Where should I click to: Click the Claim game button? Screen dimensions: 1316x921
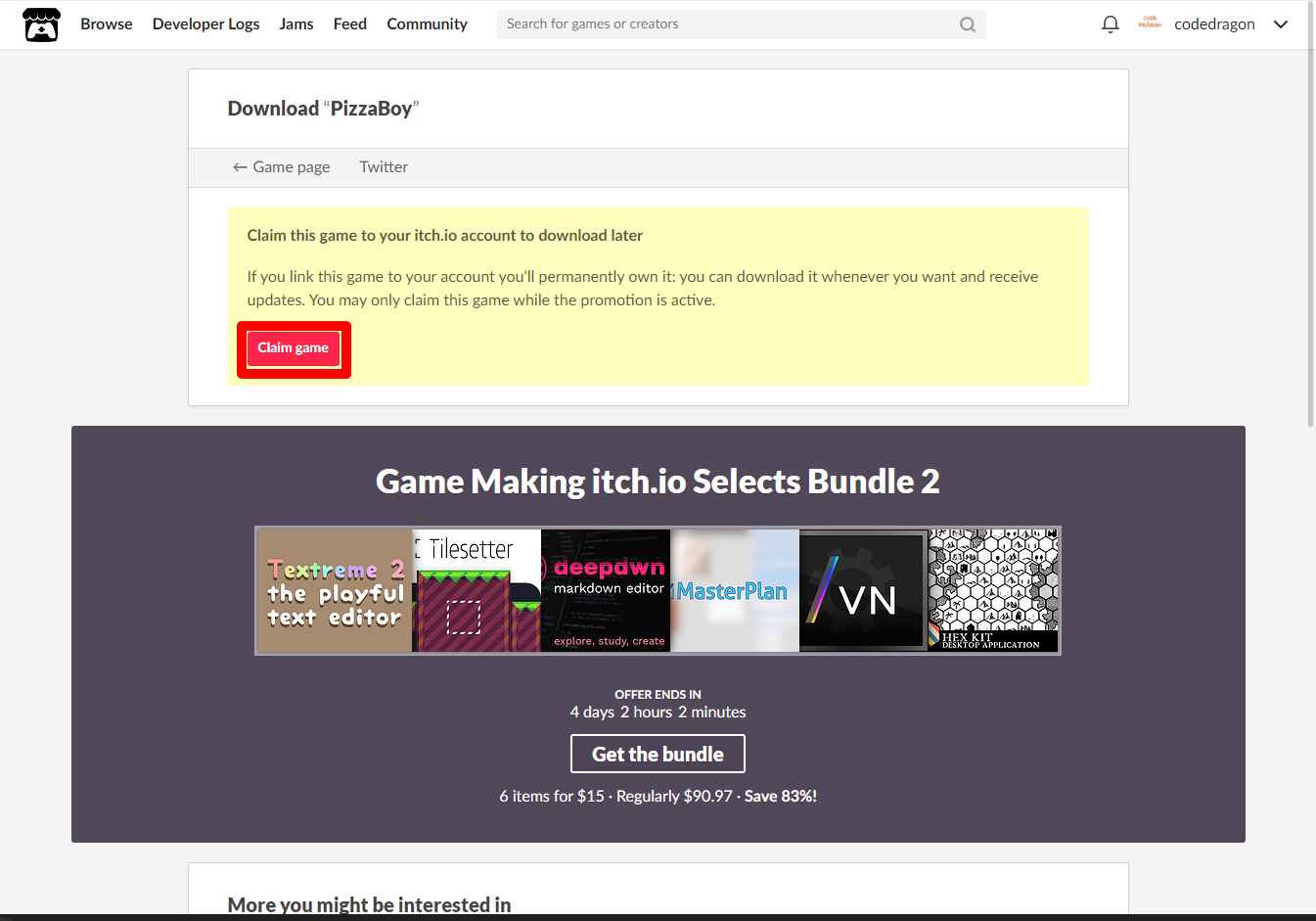294,348
